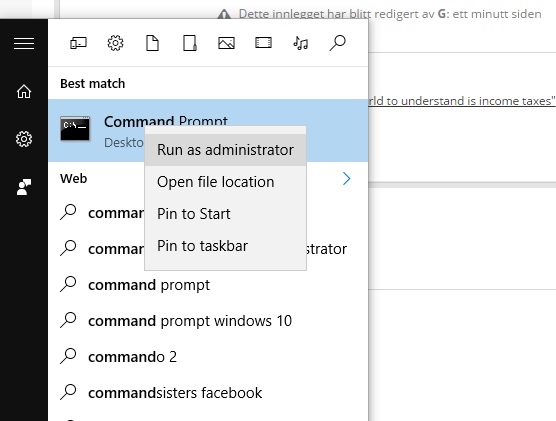This screenshot has width=556, height=421.
Task: Open sidebar Settings gear icon
Action: point(24,139)
